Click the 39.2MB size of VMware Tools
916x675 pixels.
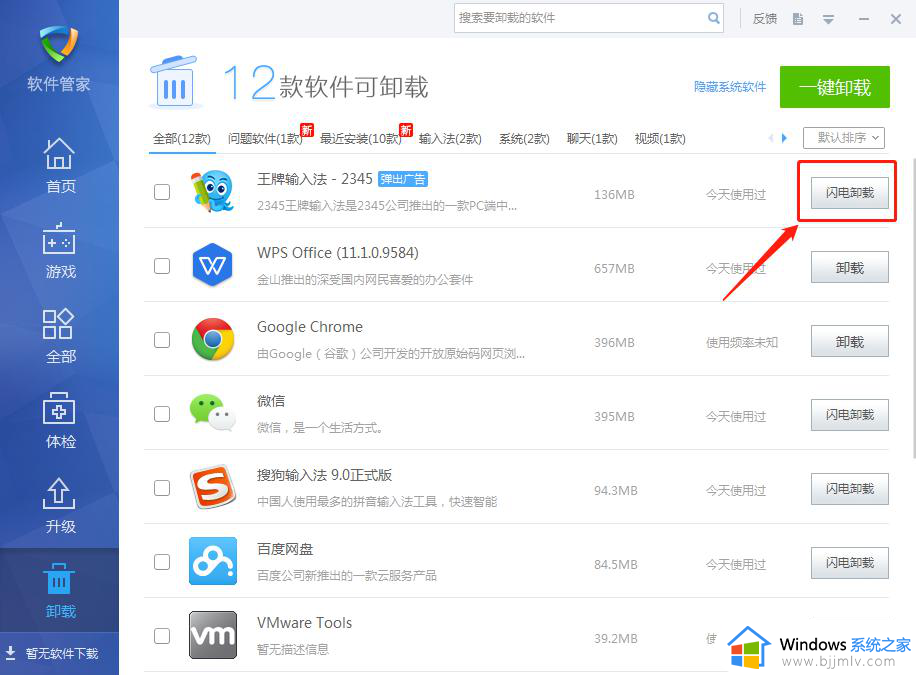[616, 638]
